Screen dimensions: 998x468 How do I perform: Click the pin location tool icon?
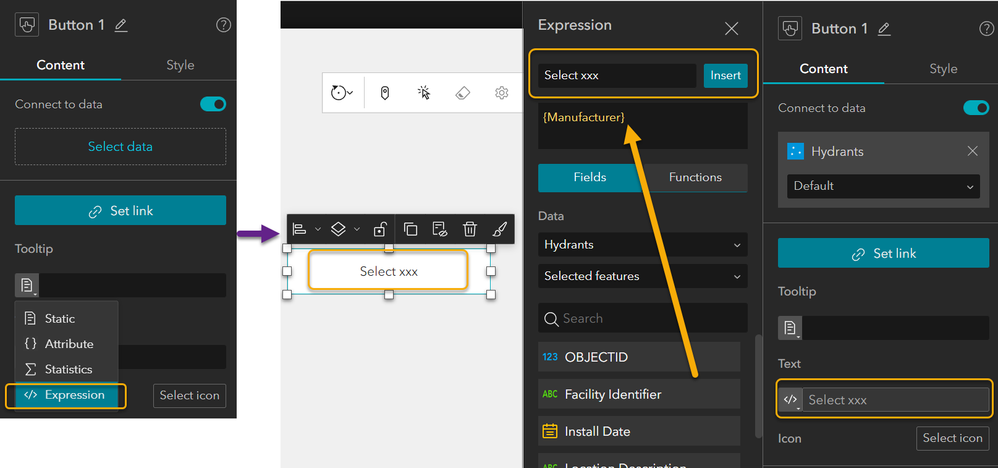tap(385, 93)
